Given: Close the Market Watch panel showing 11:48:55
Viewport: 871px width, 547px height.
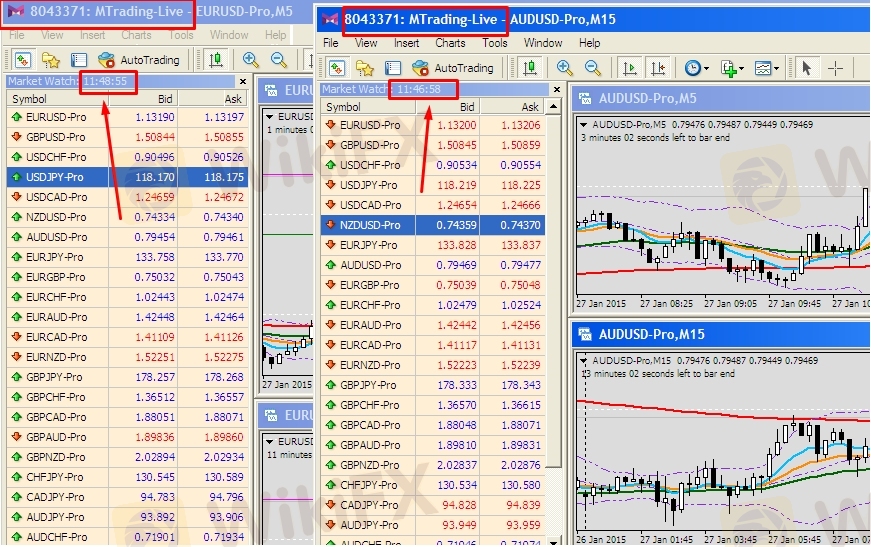Looking at the screenshot, I should coord(243,82).
